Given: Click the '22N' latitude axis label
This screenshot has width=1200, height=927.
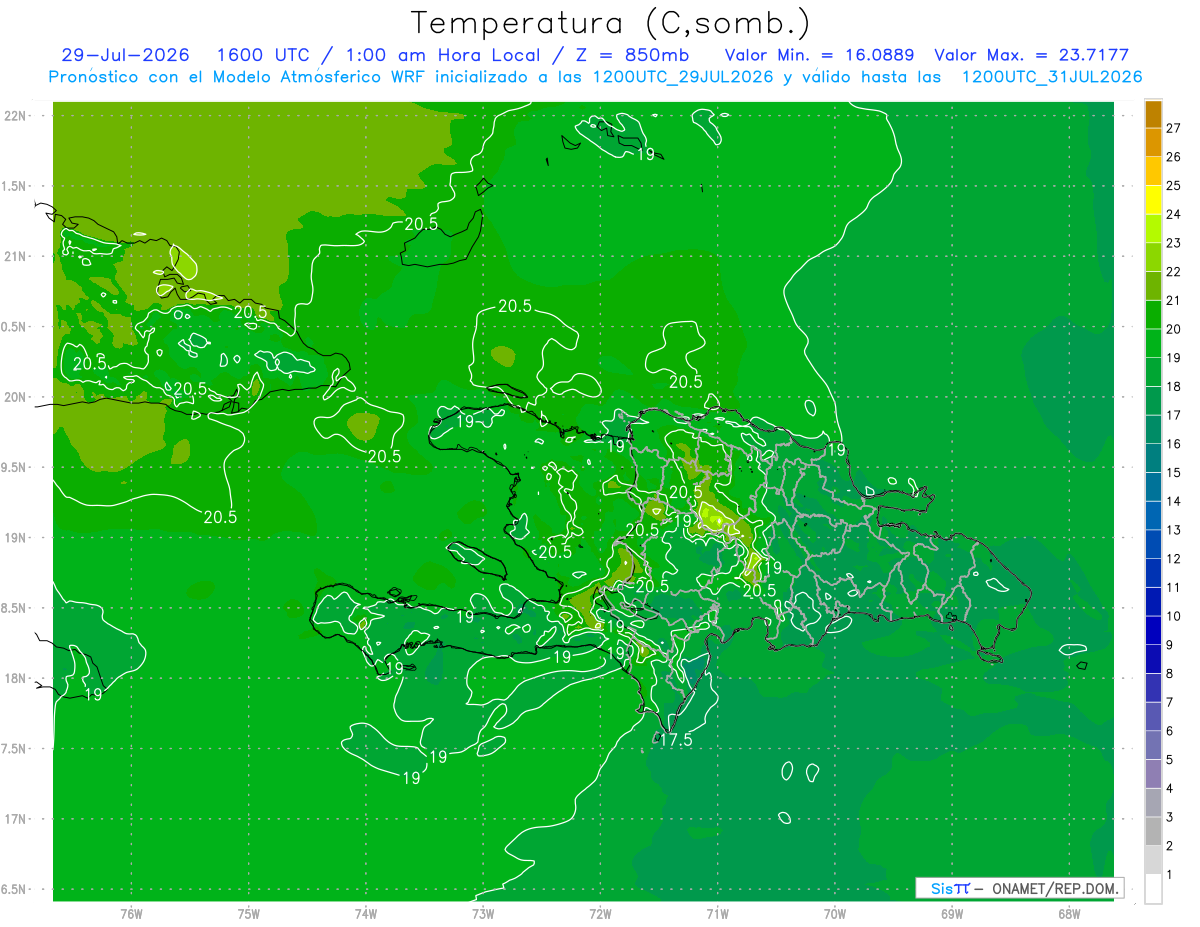Looking at the screenshot, I should (16, 116).
